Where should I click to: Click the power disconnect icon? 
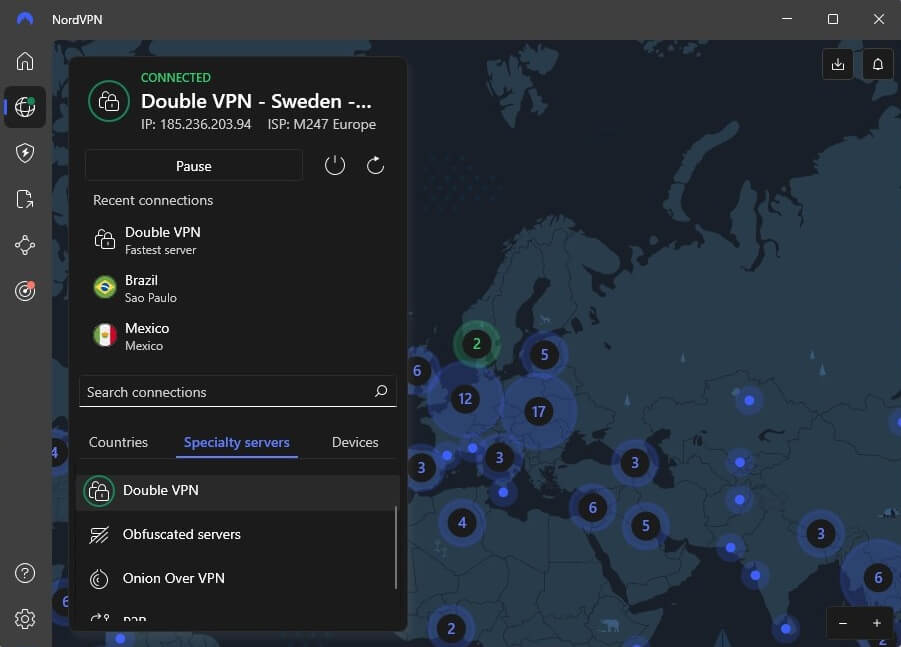point(335,165)
